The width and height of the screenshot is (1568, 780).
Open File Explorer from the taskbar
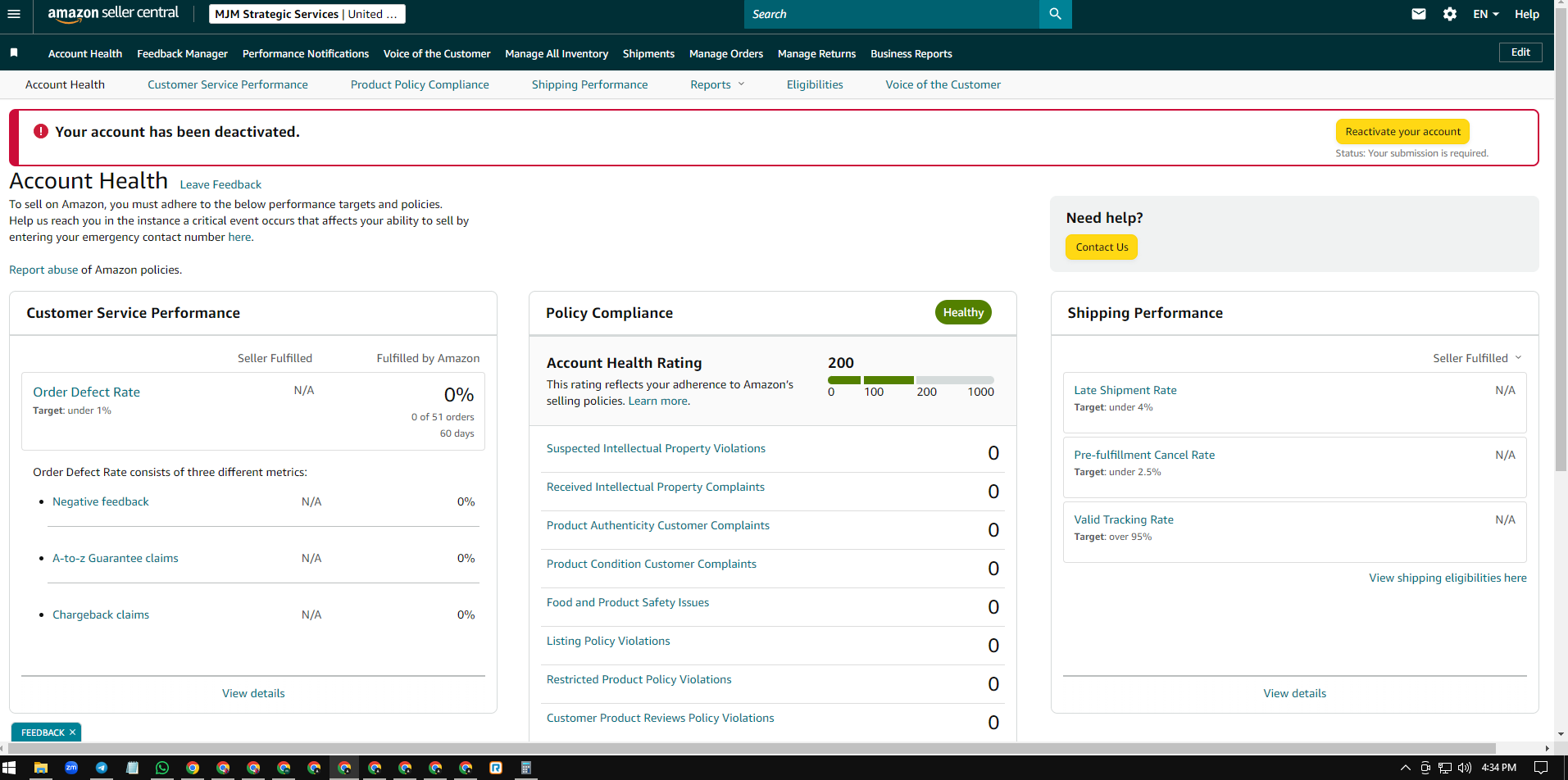coord(40,768)
